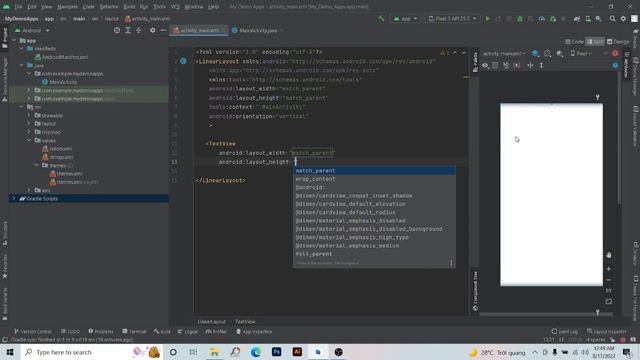The height and width of the screenshot is (360, 640).
Task: Collapse the values folder node
Action: (x=29, y=140)
